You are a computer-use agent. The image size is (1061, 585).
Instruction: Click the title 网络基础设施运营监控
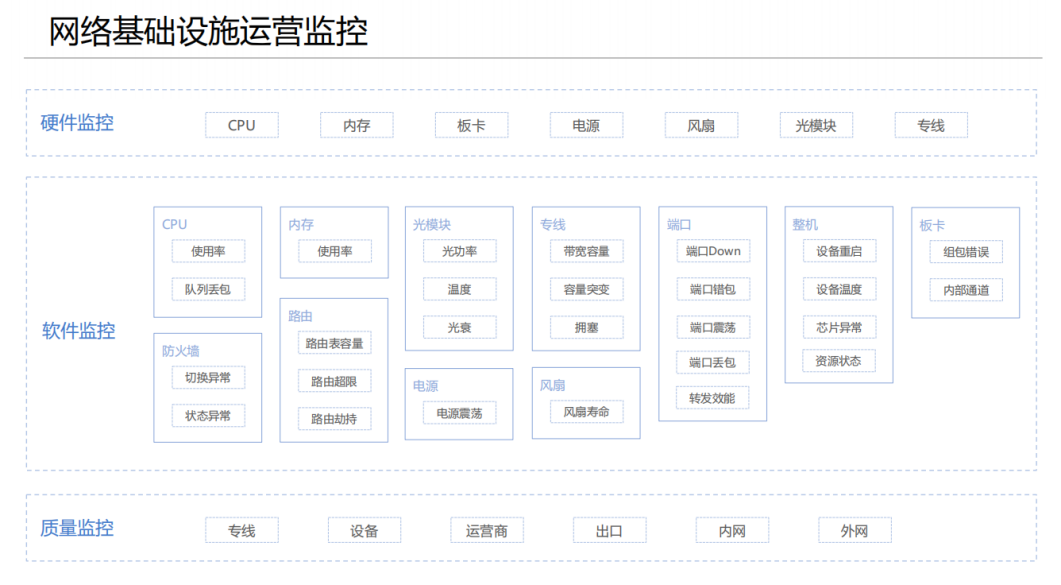pyautogui.click(x=208, y=31)
